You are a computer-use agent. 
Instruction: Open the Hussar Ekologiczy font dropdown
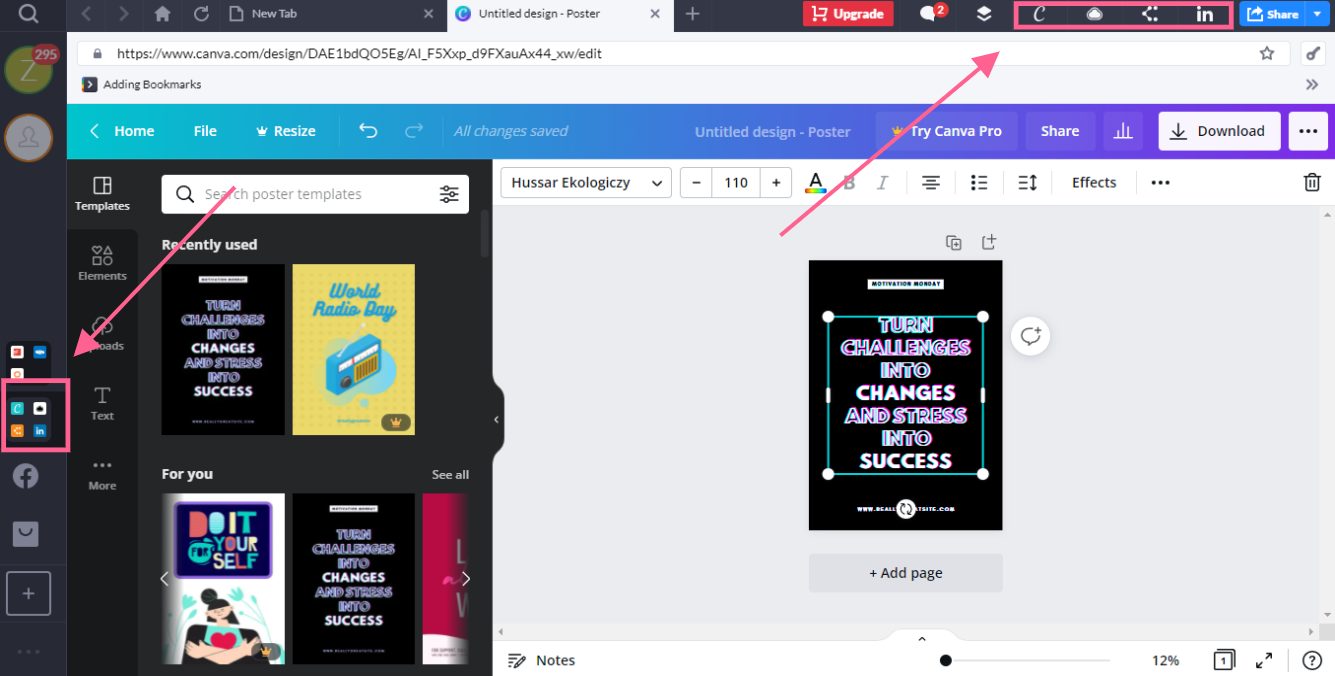click(x=586, y=182)
